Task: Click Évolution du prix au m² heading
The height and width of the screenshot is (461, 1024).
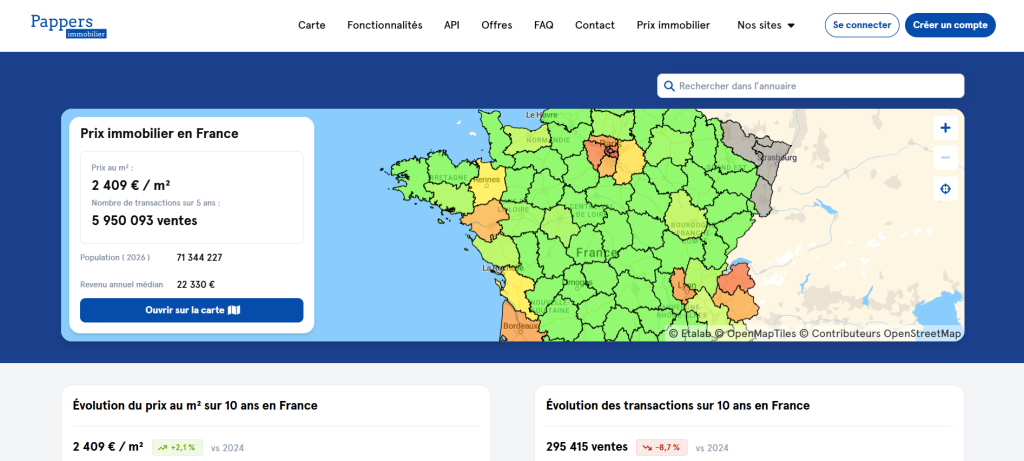Action: coord(195,405)
